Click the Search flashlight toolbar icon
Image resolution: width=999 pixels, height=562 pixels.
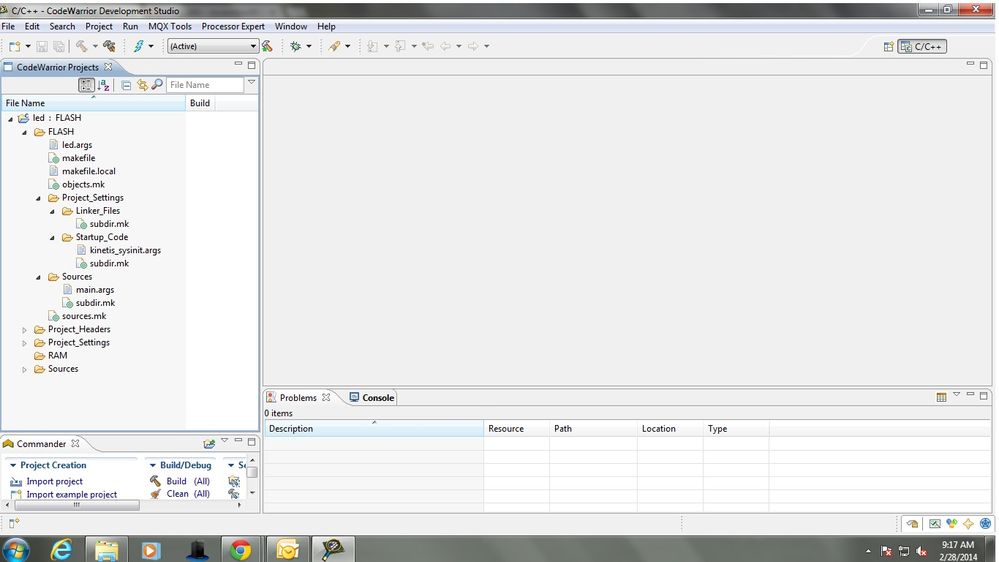pos(334,46)
